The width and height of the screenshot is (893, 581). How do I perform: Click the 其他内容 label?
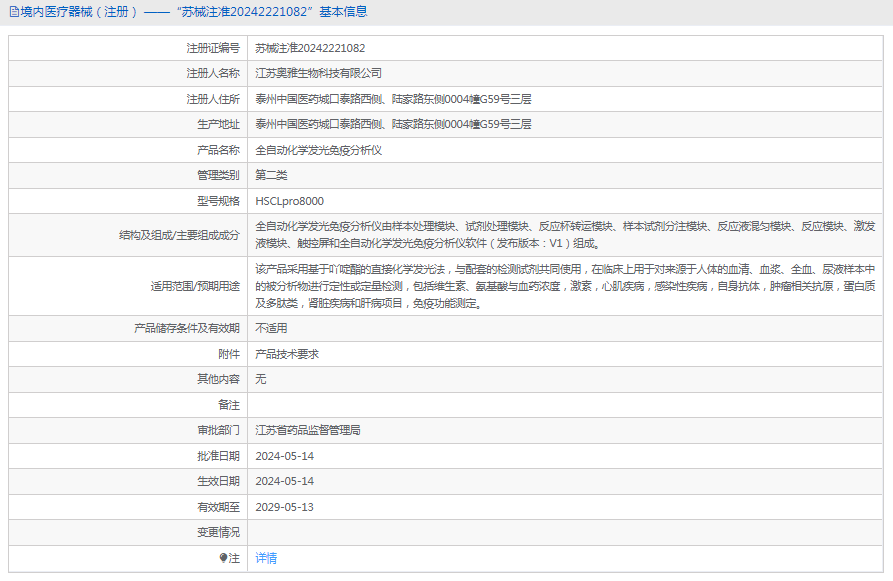coord(219,379)
